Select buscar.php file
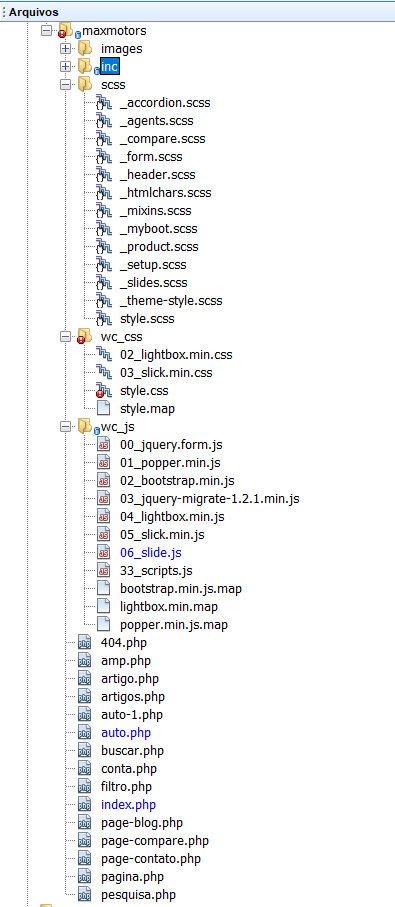Viewport: 395px width, 907px height. coord(132,750)
